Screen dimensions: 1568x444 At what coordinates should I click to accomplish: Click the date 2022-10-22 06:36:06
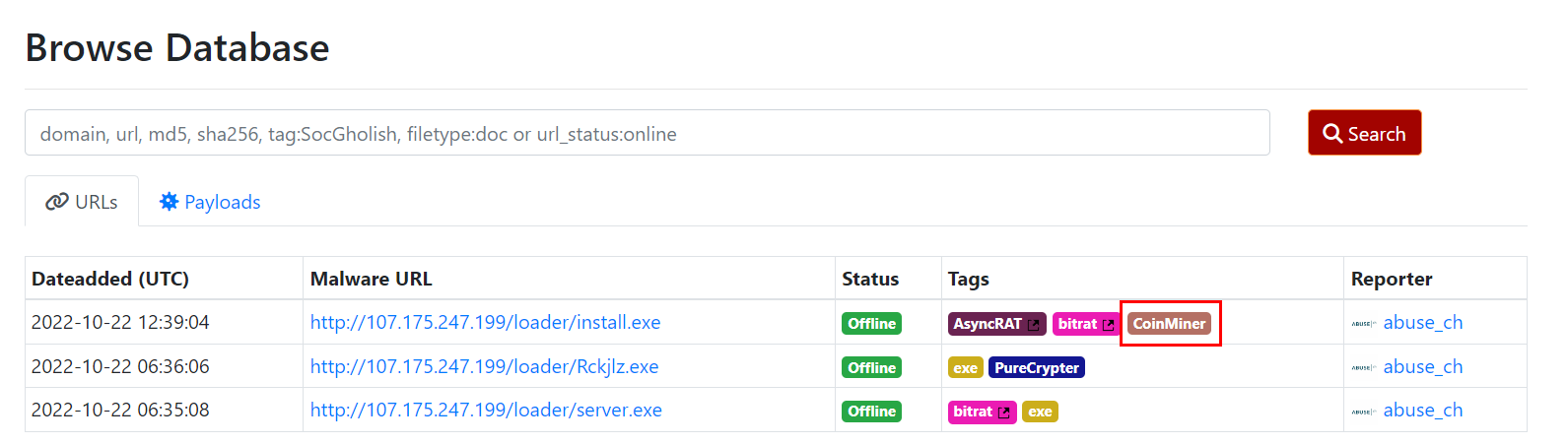click(120, 366)
